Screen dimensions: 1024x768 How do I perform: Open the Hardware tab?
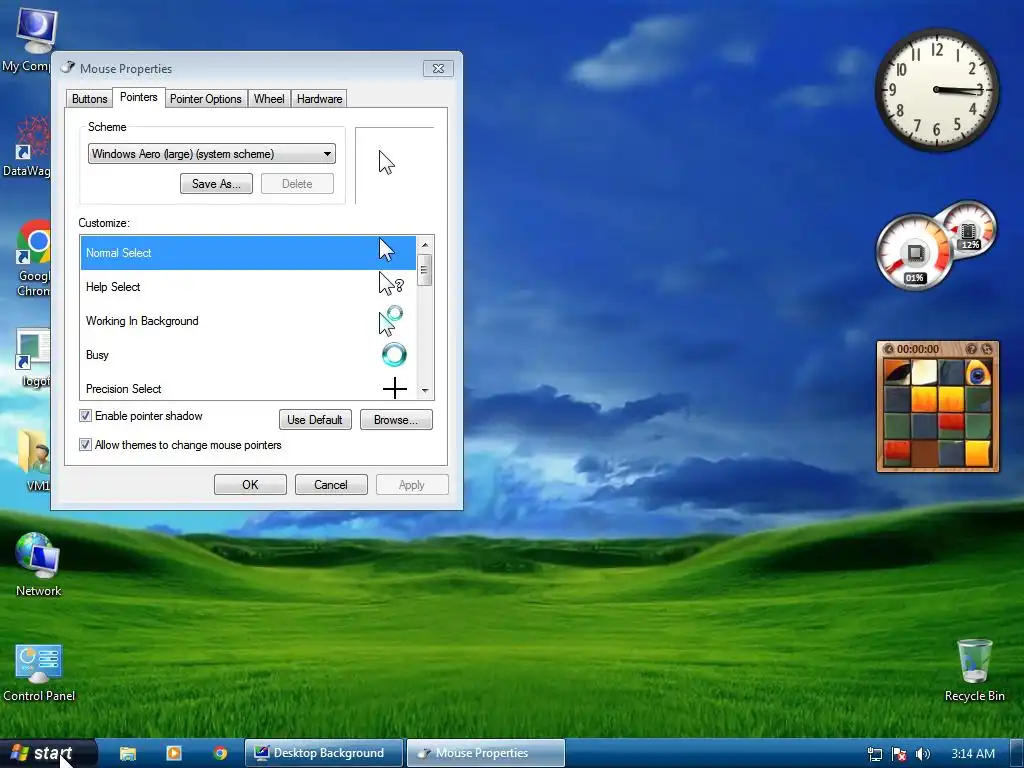point(319,99)
